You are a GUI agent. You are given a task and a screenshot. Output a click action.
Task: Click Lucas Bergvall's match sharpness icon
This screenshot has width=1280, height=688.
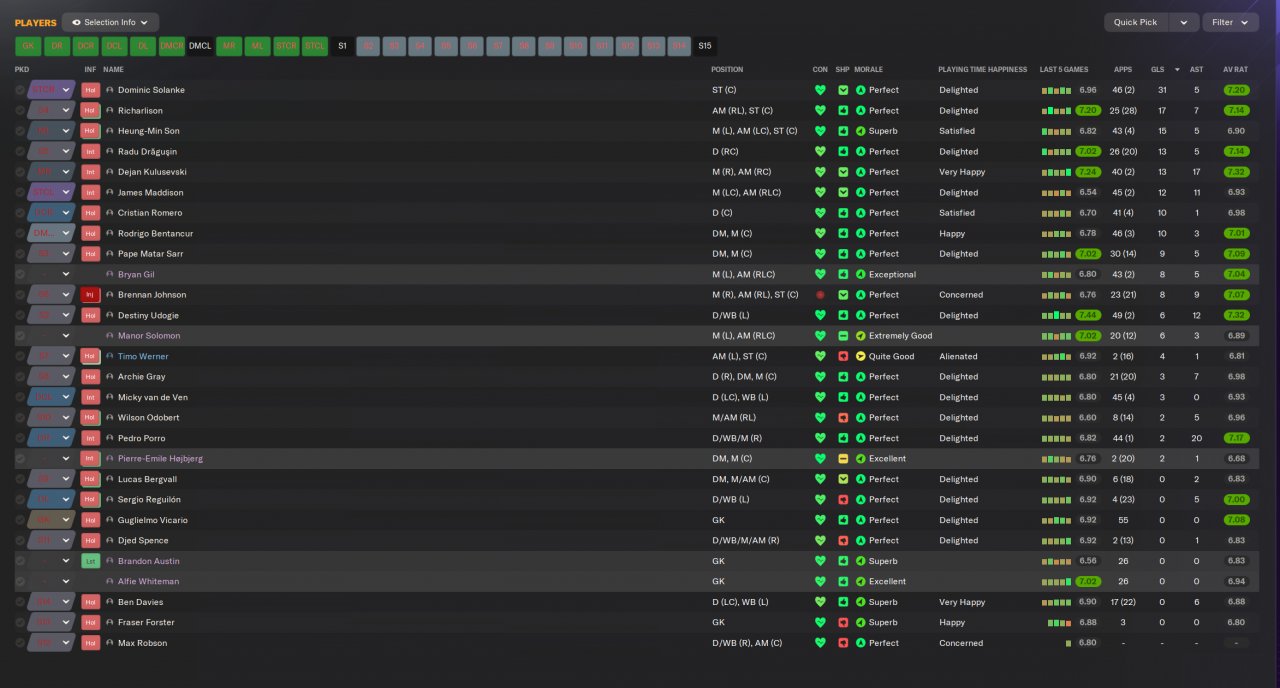click(x=843, y=479)
